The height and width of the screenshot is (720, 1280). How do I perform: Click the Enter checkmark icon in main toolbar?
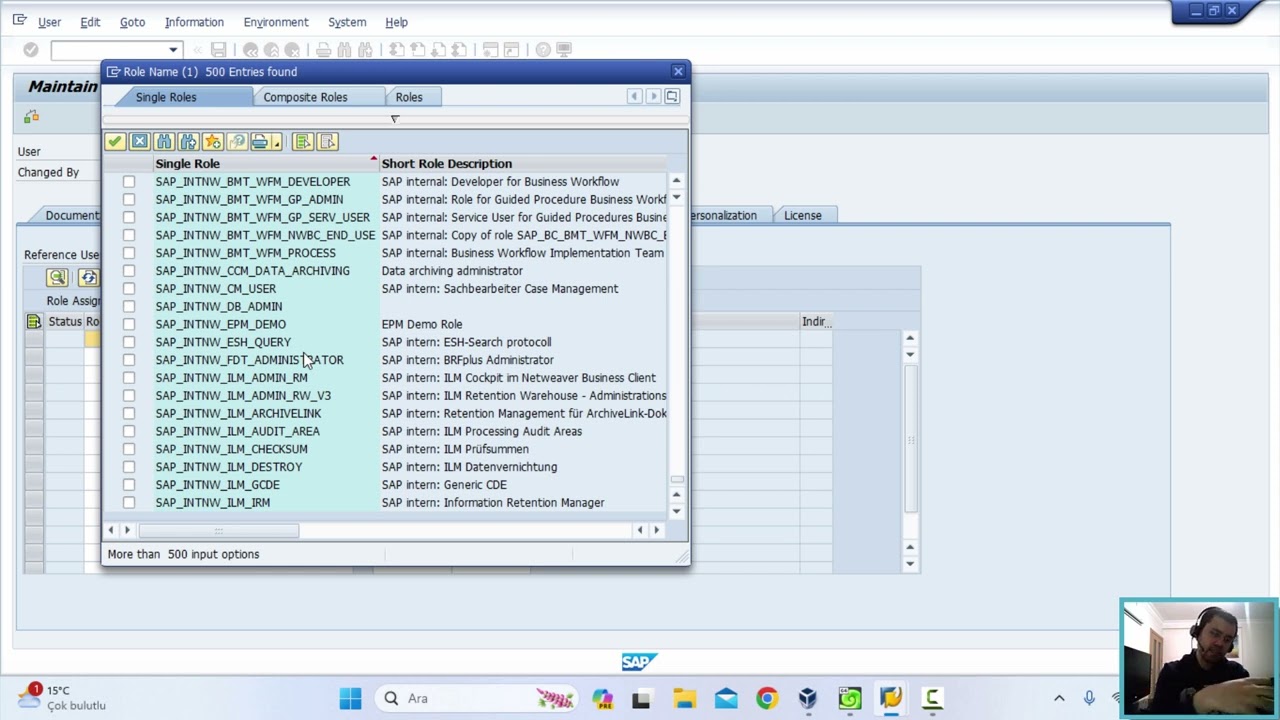coord(31,50)
